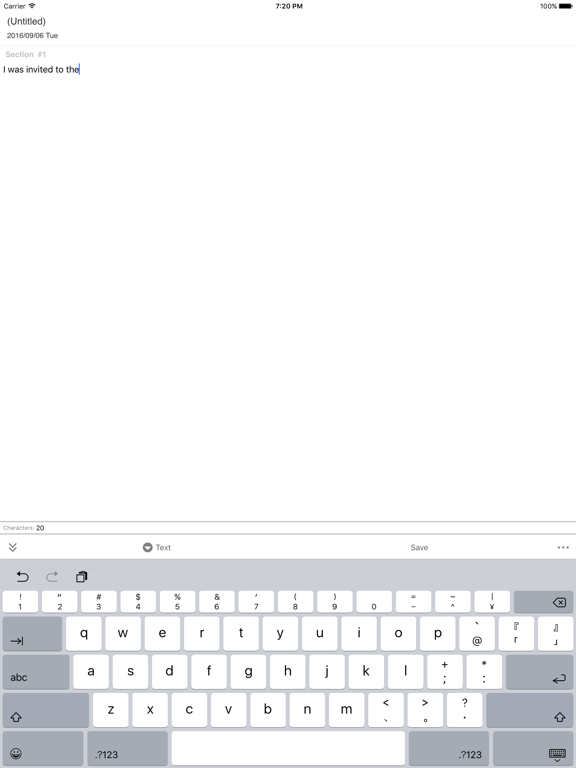576x768 pixels.
Task: Tap the space bar
Action: coord(288,748)
